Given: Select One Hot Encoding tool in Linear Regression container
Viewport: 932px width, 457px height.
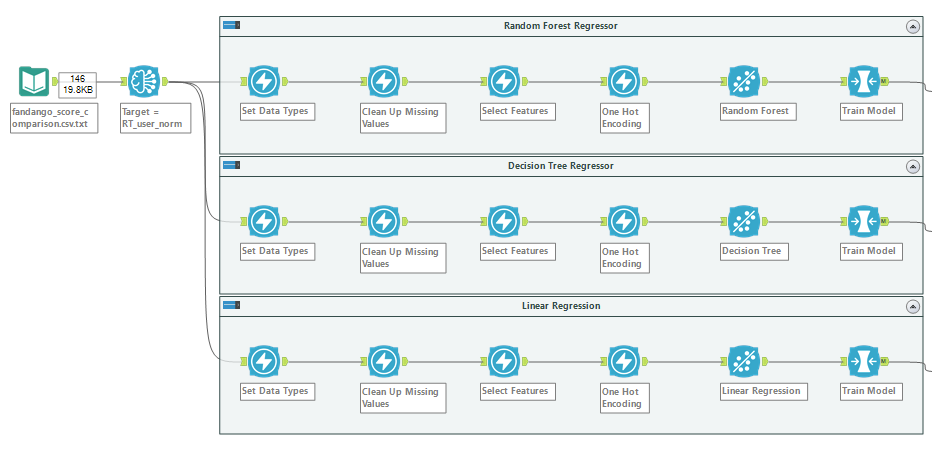Looking at the screenshot, I should point(624,362).
